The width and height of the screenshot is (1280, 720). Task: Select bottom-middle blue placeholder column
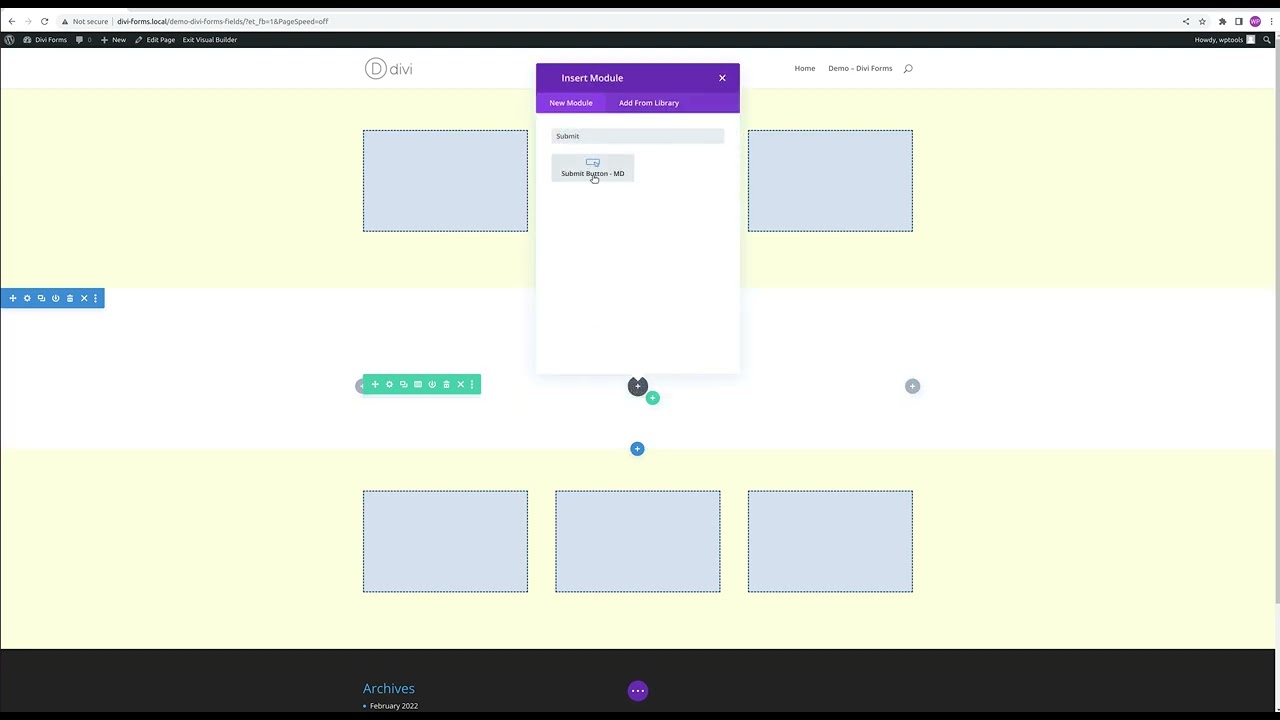tap(637, 541)
